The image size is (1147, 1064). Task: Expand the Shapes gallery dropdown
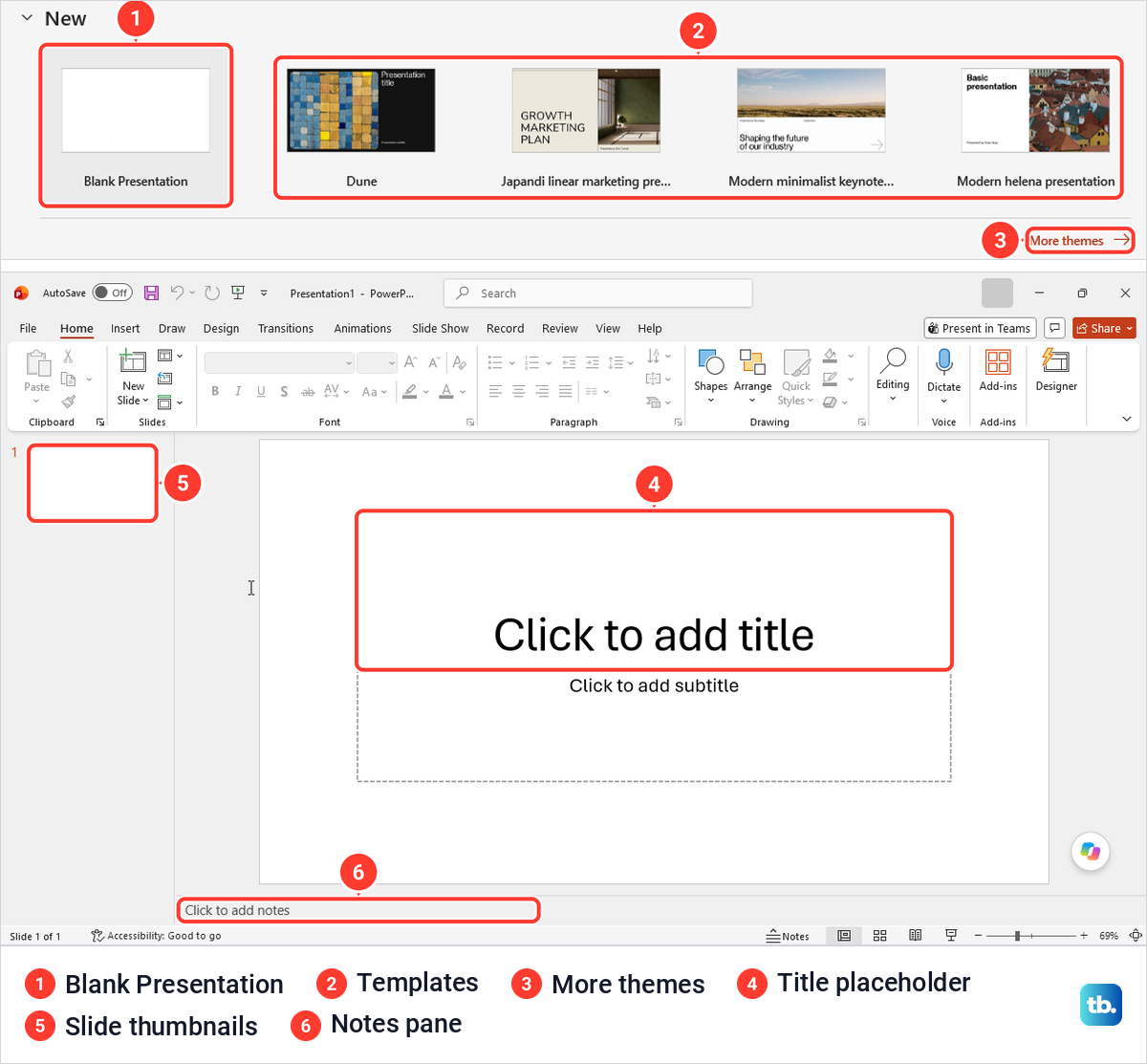[x=710, y=401]
